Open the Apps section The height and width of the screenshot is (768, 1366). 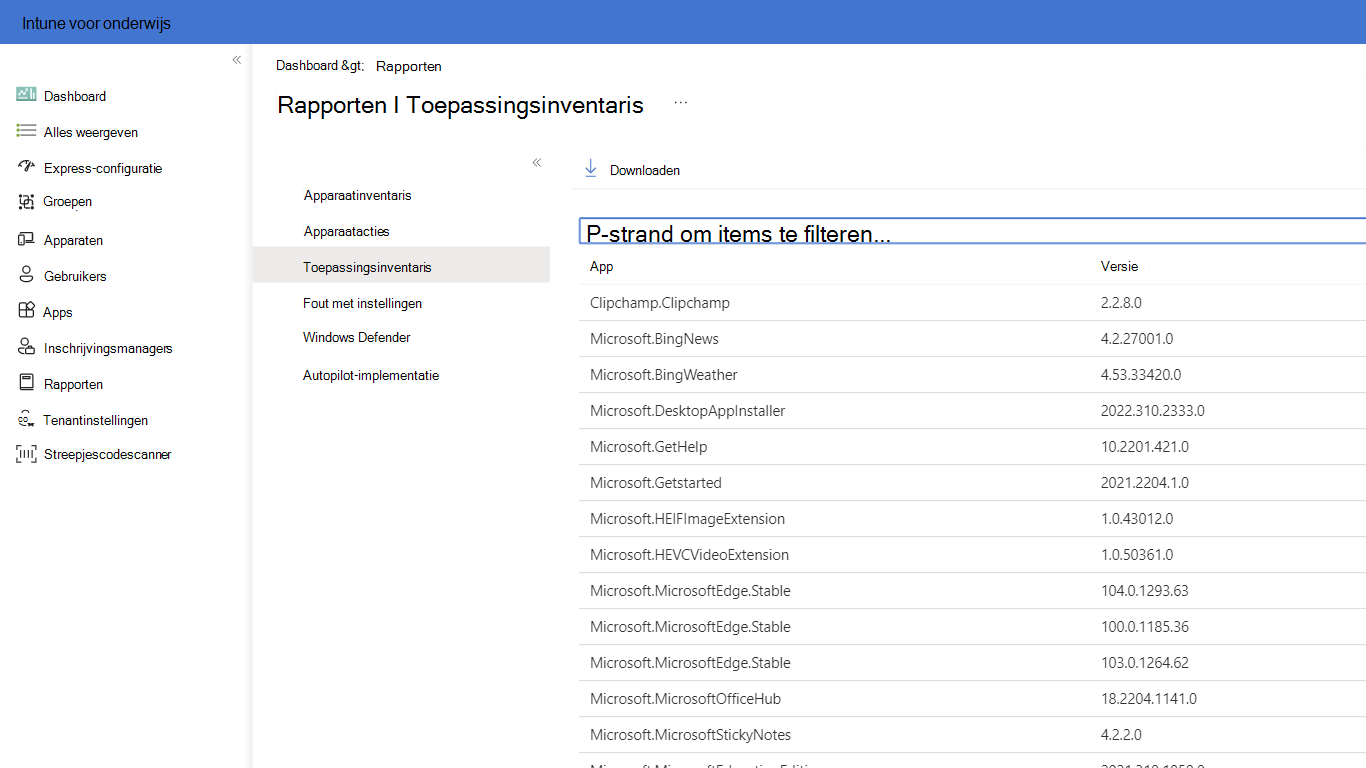pos(58,312)
